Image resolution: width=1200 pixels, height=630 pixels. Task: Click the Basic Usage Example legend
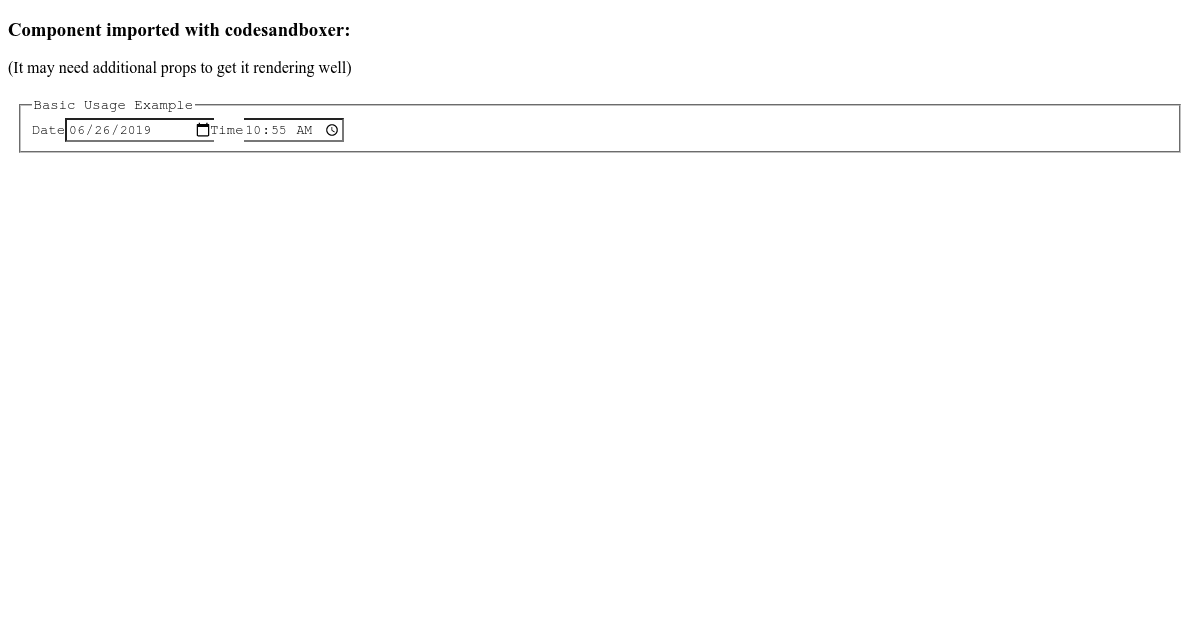click(x=113, y=105)
